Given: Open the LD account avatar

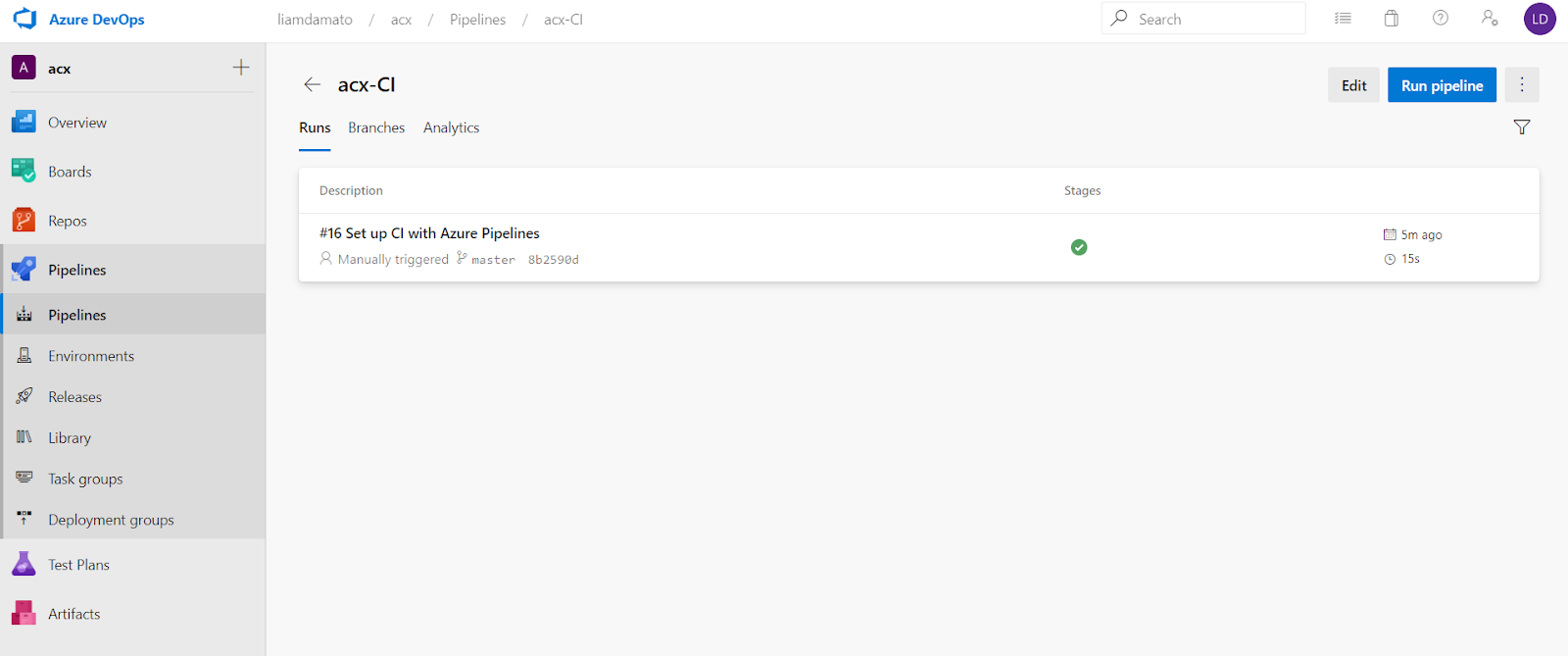Looking at the screenshot, I should [x=1540, y=19].
